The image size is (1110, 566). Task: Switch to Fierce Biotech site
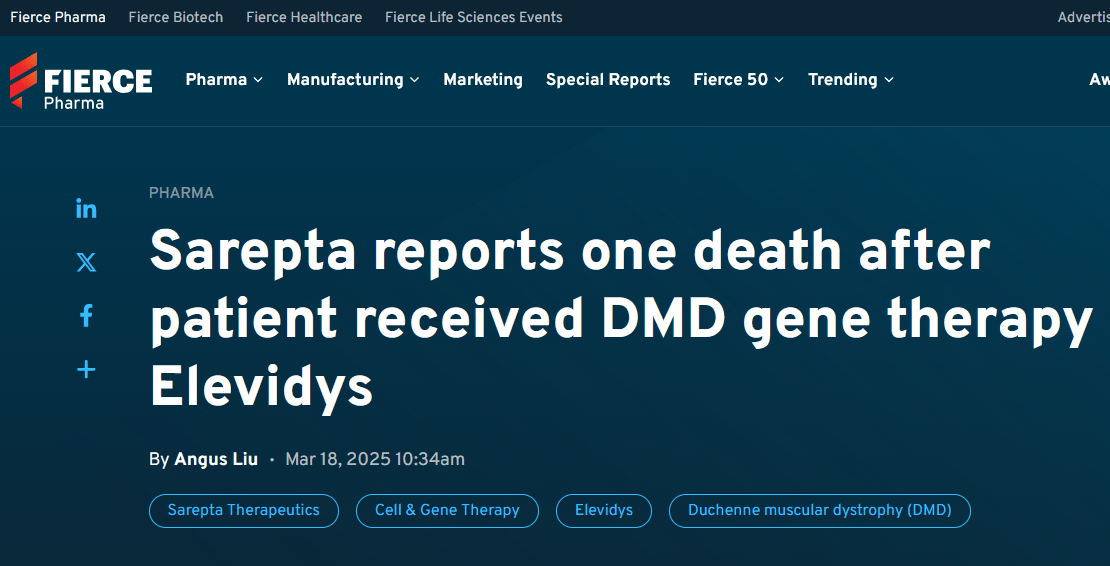(176, 17)
